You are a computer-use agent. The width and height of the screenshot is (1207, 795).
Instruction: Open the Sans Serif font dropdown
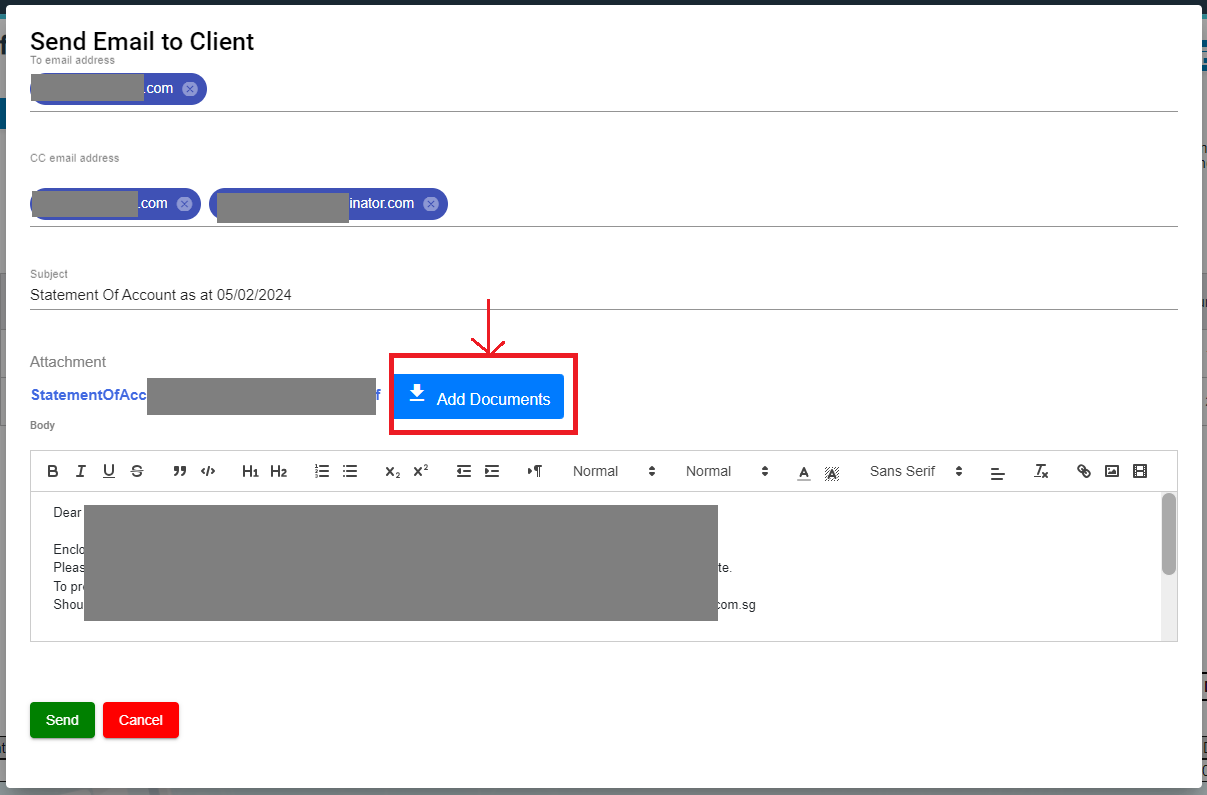pyautogui.click(x=915, y=471)
